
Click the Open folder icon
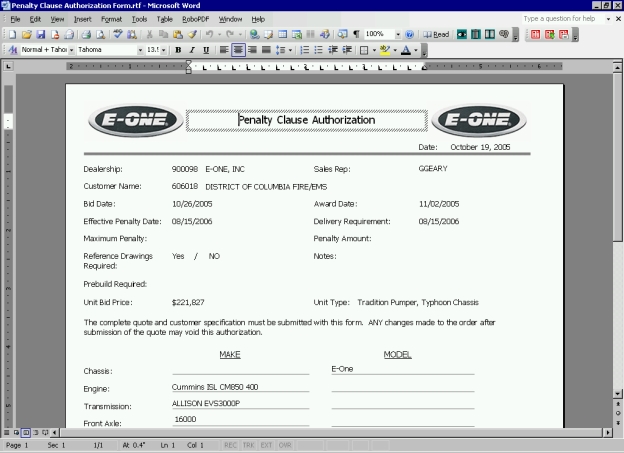(x=27, y=35)
